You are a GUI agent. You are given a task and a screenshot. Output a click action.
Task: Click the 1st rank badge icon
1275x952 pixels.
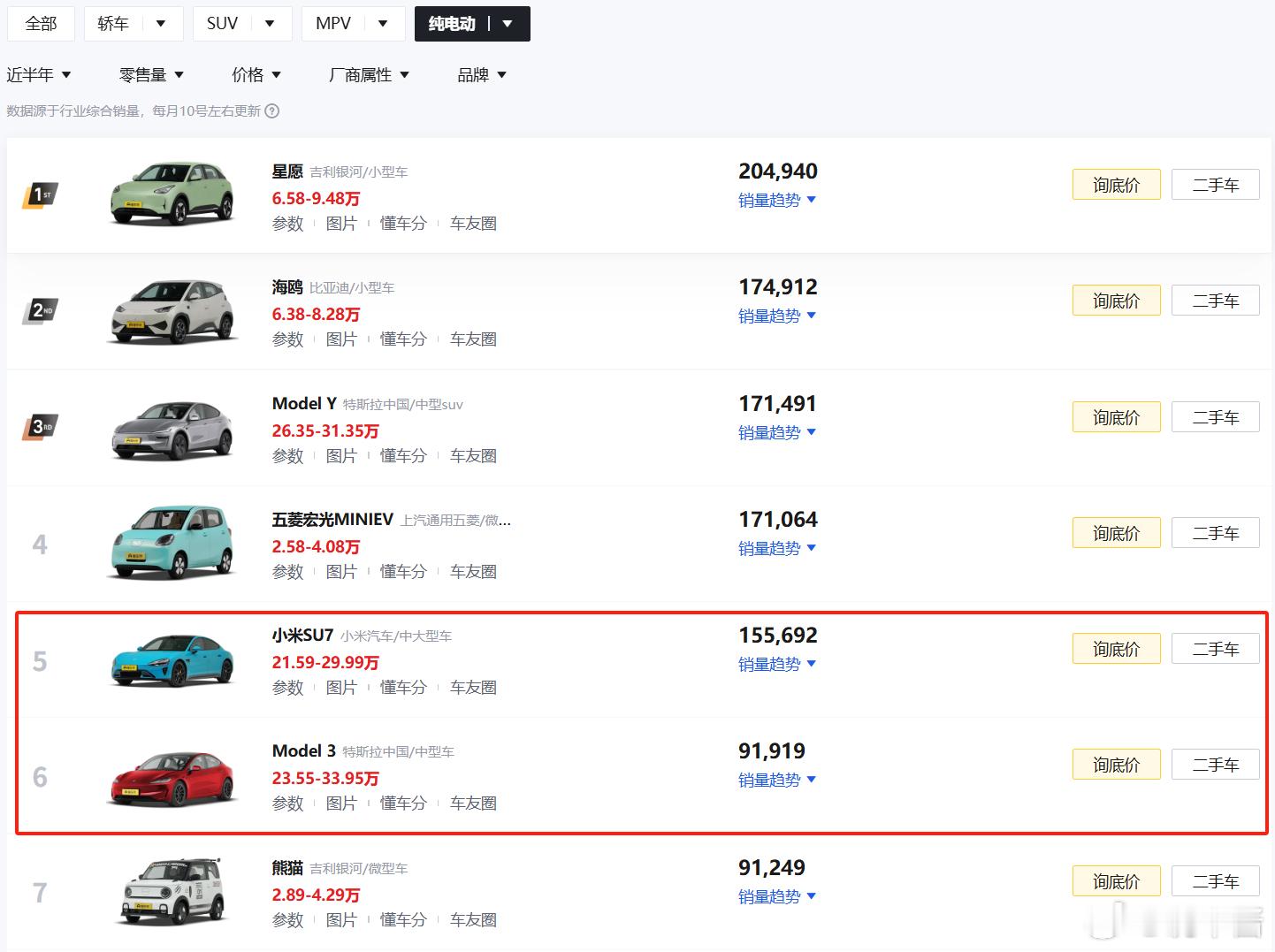[x=40, y=194]
